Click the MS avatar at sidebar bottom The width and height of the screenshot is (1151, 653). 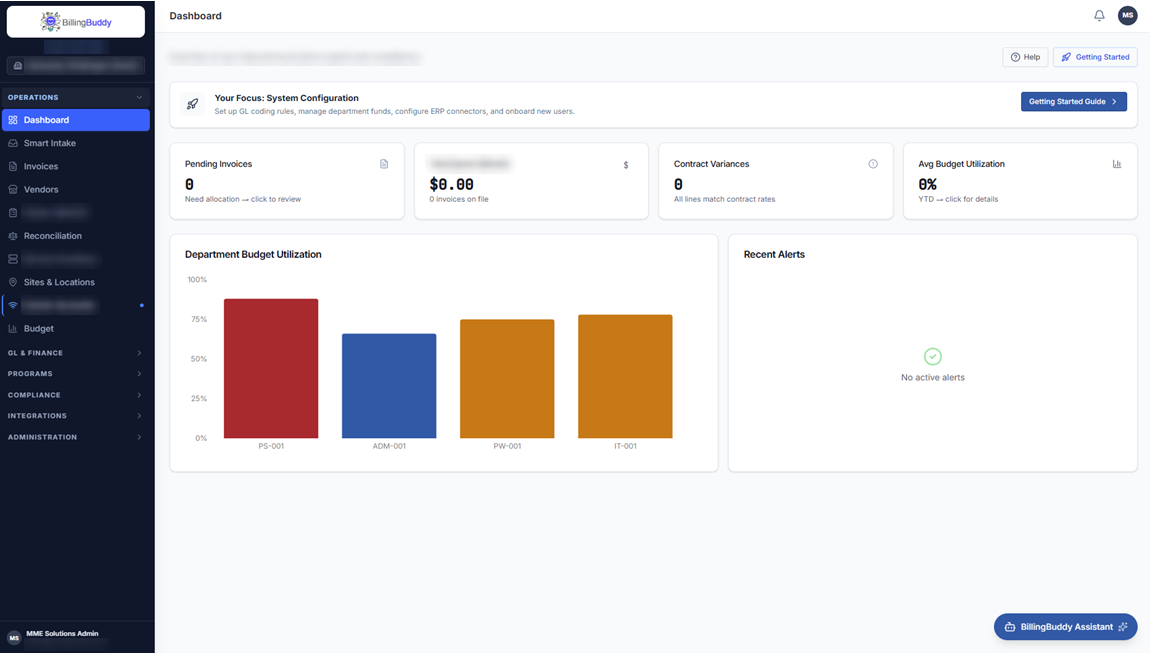(14, 638)
